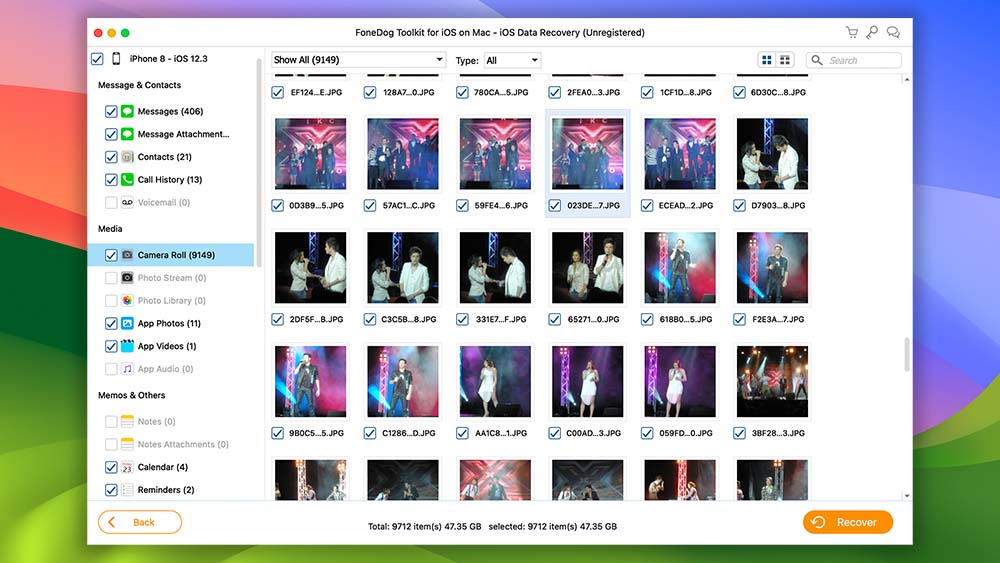The height and width of the screenshot is (563, 1000).
Task: Deselect photo 9B0C5...5.JPG checkbox
Action: 277,433
